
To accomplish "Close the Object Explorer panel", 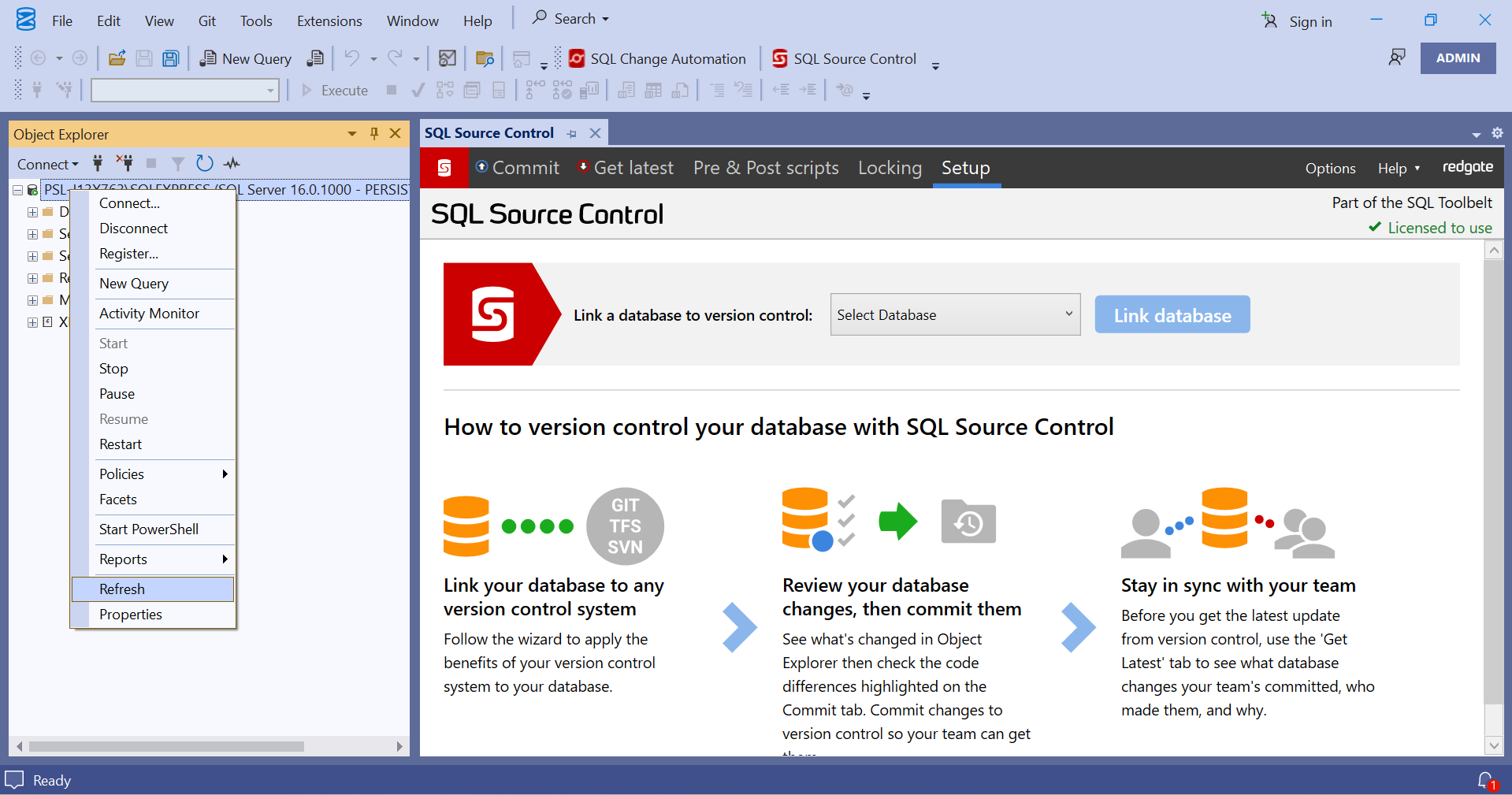I will point(396,134).
